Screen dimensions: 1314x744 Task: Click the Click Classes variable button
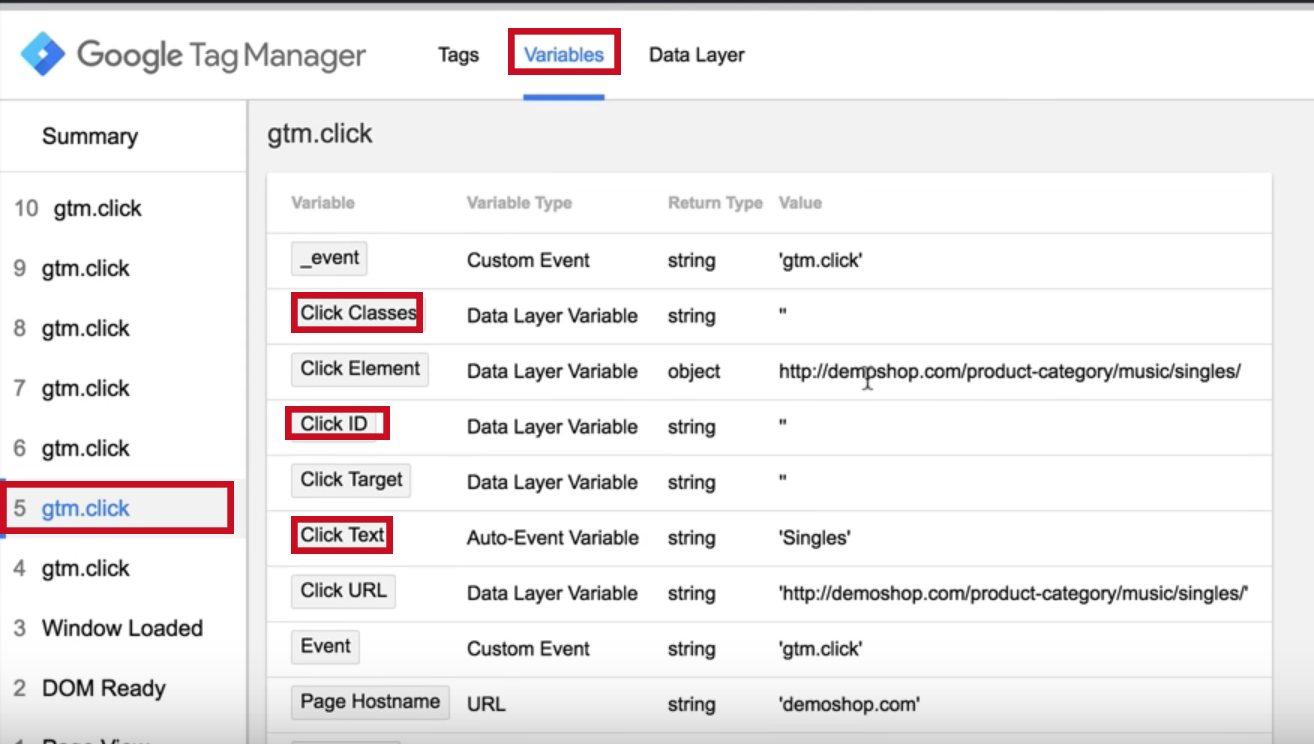click(357, 314)
